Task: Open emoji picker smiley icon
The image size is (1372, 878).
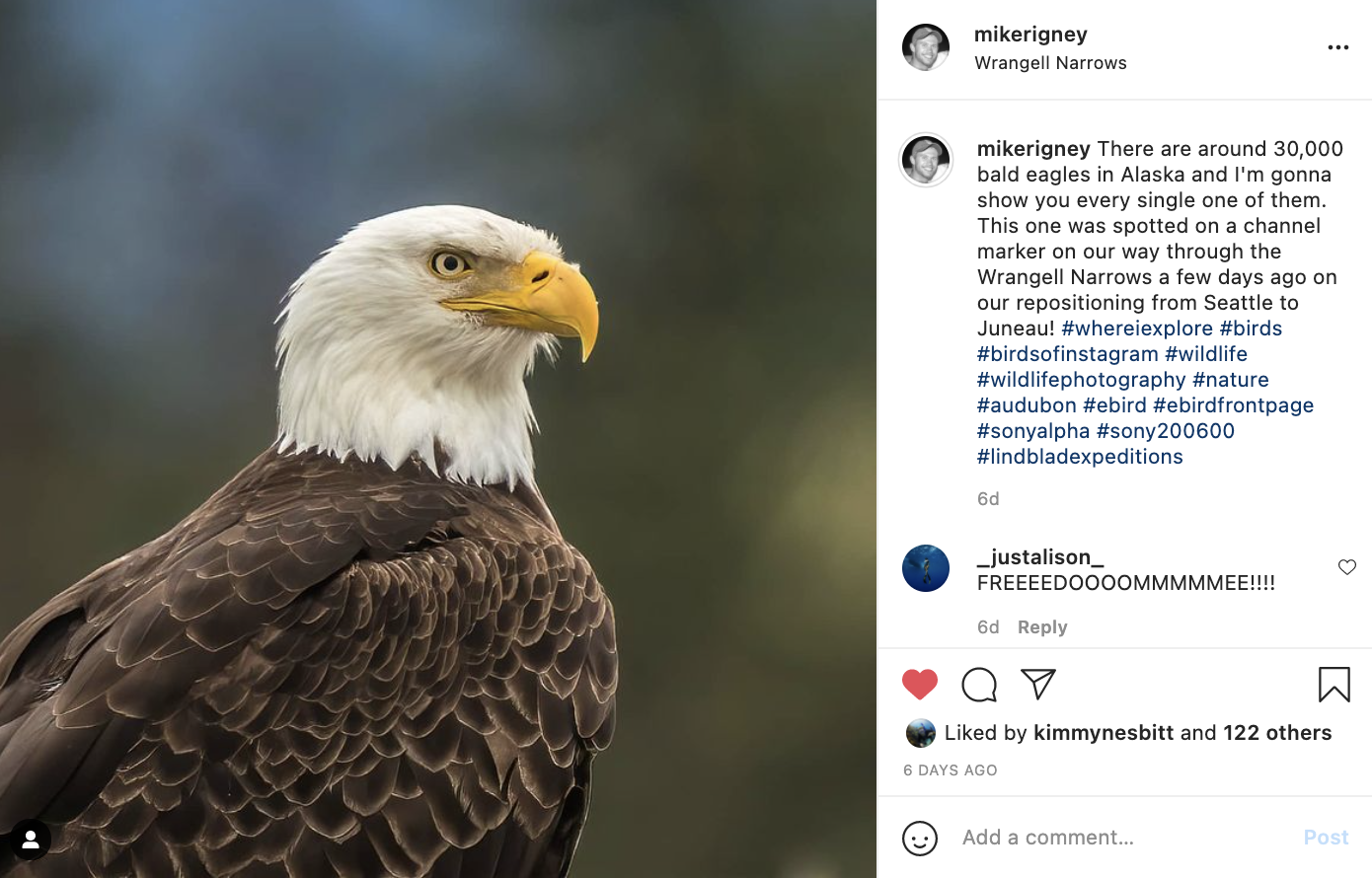Action: tap(920, 839)
